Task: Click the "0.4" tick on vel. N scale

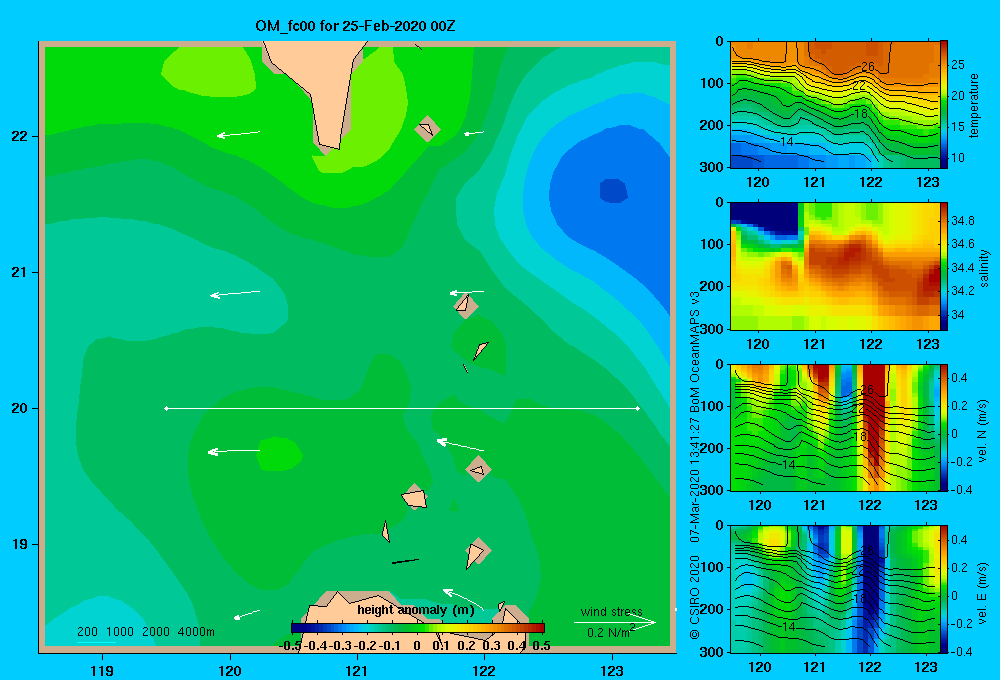Action: coord(959,378)
